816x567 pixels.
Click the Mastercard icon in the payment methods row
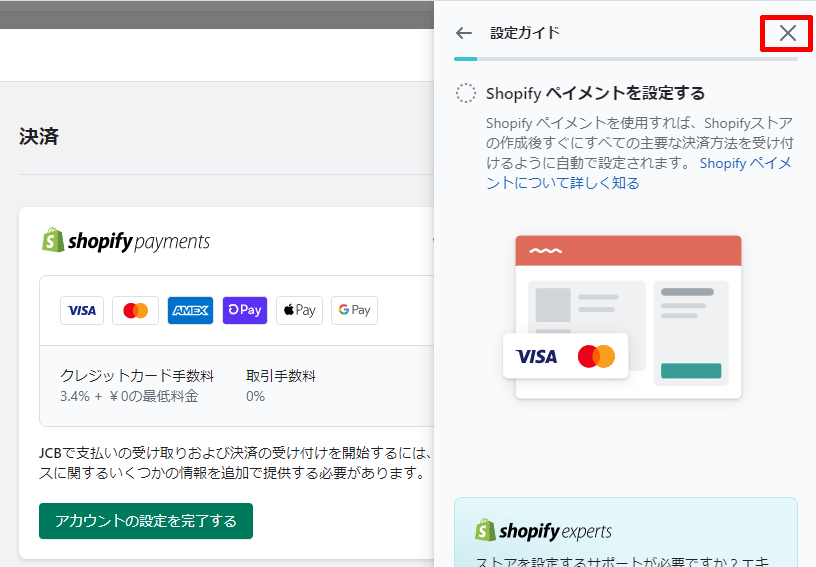[135, 311]
